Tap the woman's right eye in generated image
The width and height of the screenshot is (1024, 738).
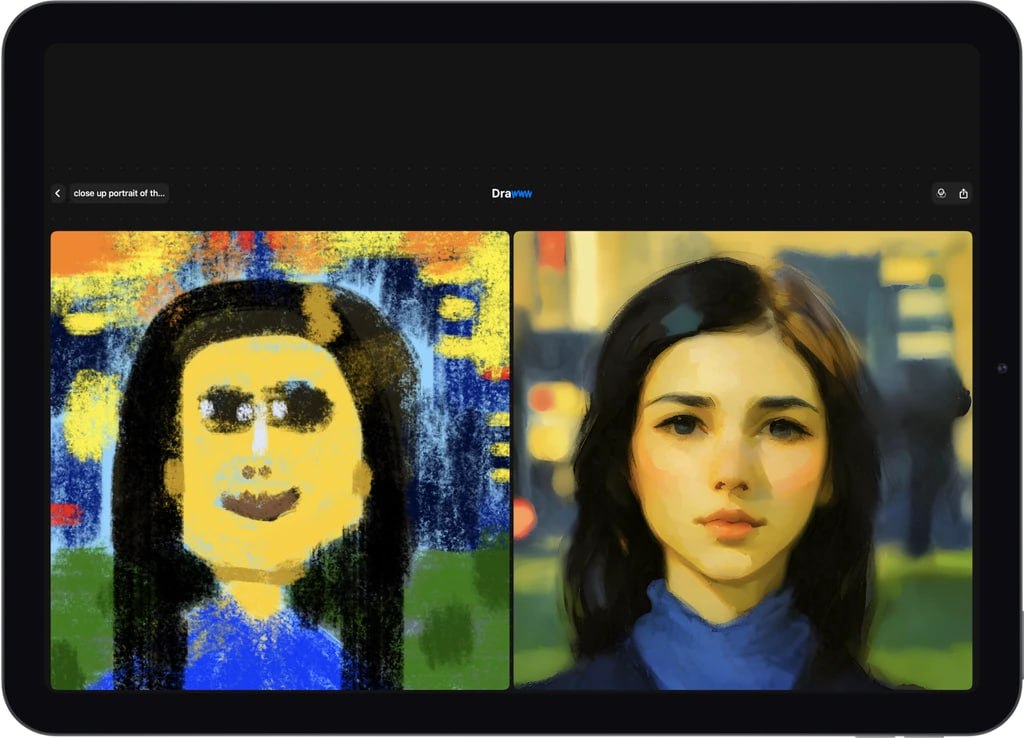pos(784,430)
